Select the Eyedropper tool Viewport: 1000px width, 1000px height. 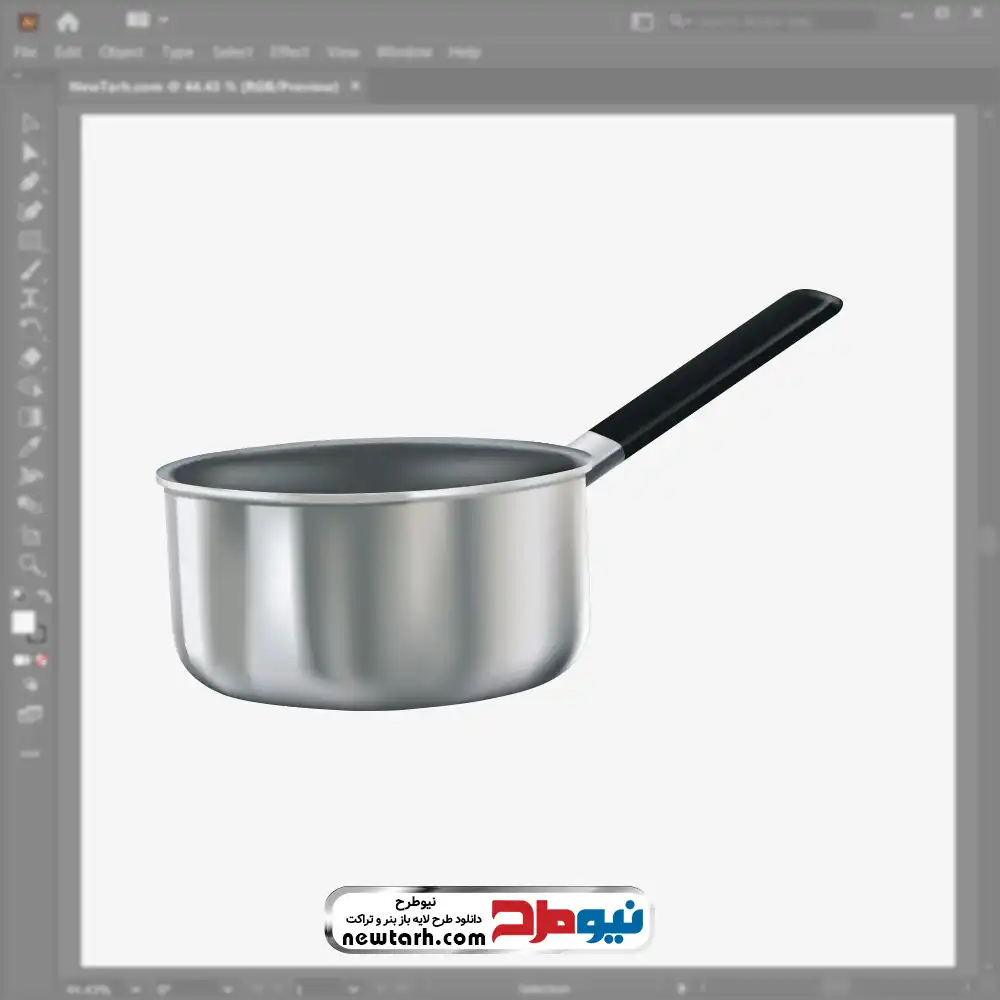(x=30, y=446)
